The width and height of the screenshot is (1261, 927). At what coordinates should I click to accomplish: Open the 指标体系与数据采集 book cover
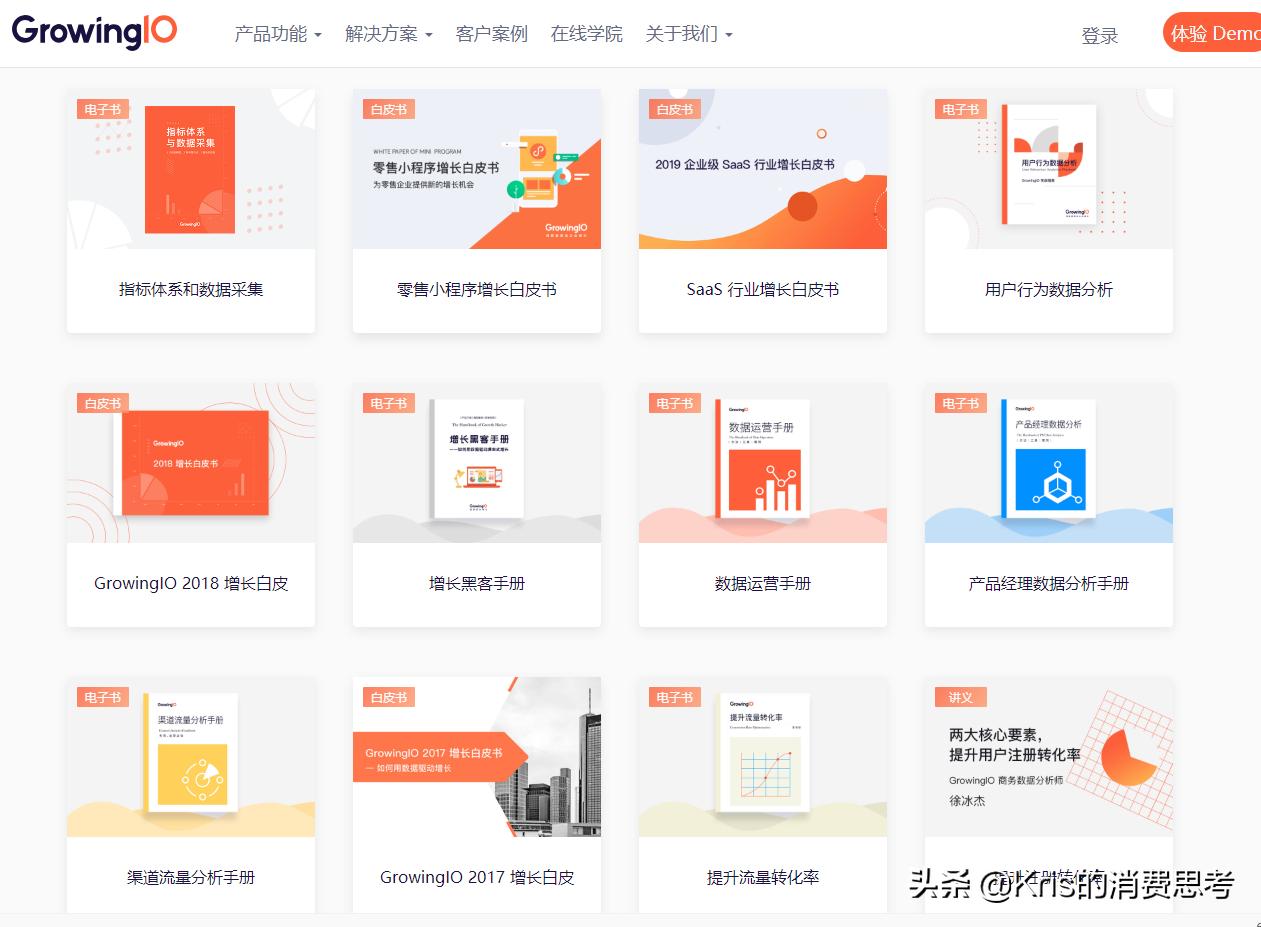(x=190, y=169)
